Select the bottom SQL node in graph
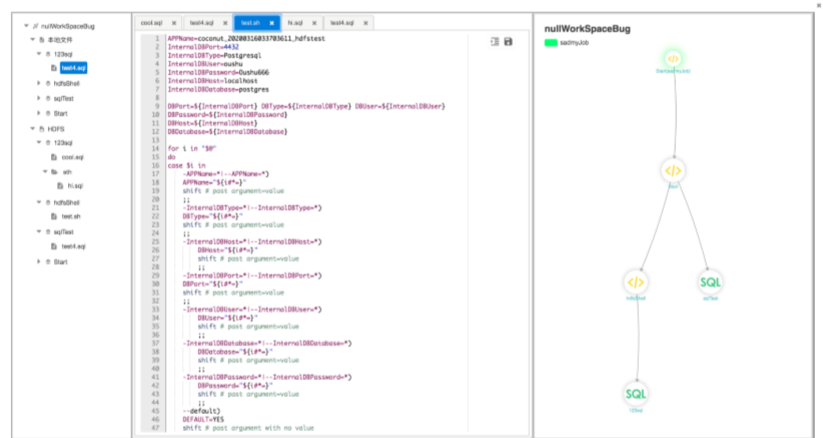This screenshot has width=823, height=438. coord(636,394)
